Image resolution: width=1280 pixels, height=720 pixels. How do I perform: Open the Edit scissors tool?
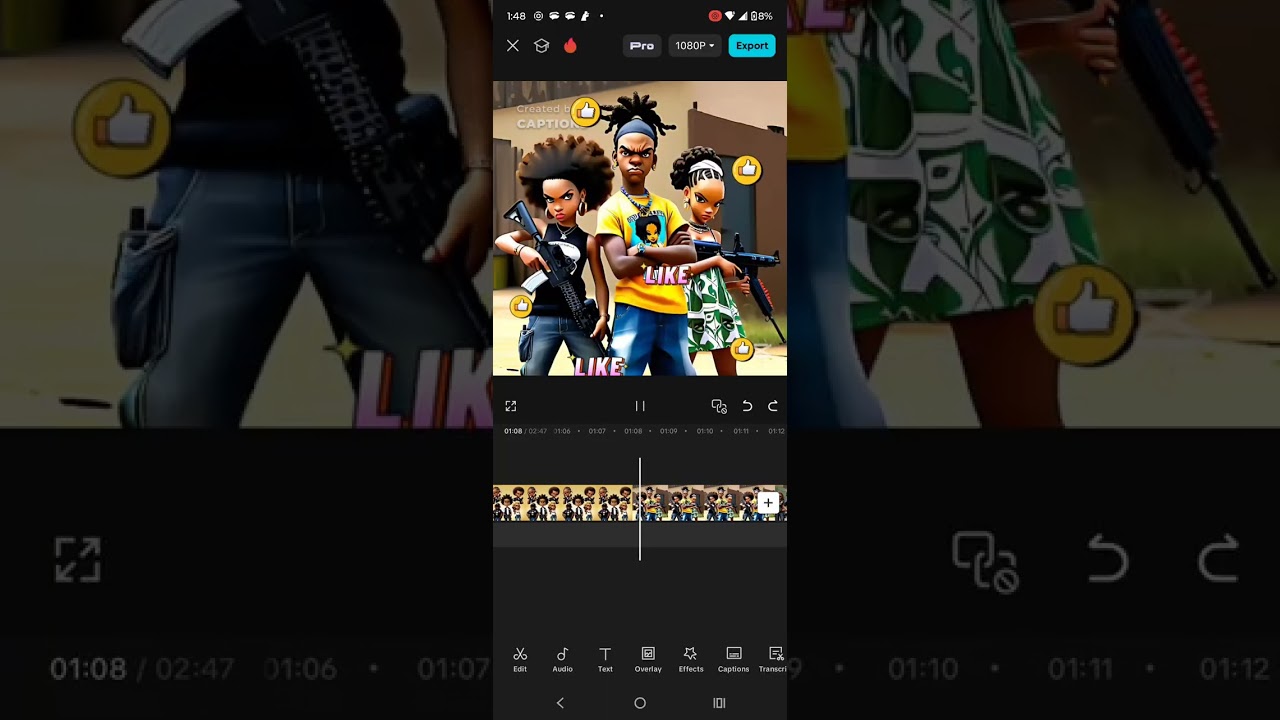pyautogui.click(x=520, y=659)
